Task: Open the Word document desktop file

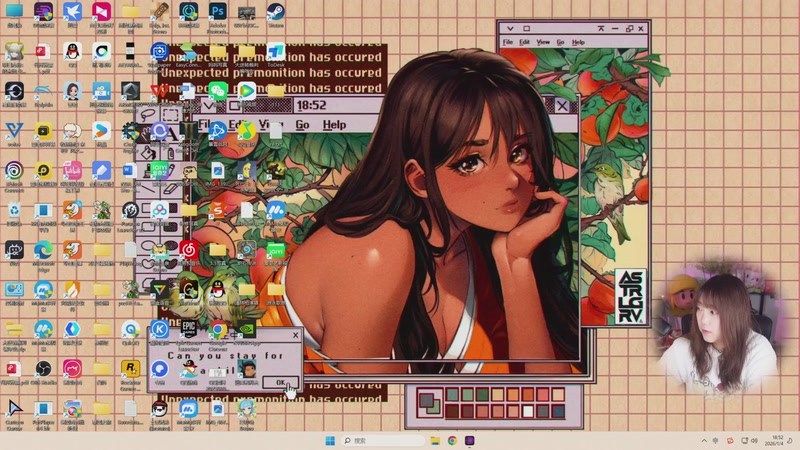Action: coord(130,171)
